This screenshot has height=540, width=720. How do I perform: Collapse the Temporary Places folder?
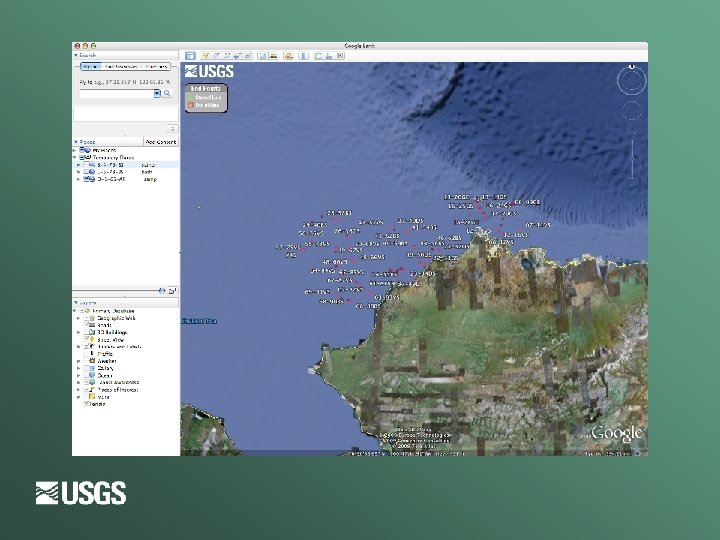pyautogui.click(x=75, y=157)
